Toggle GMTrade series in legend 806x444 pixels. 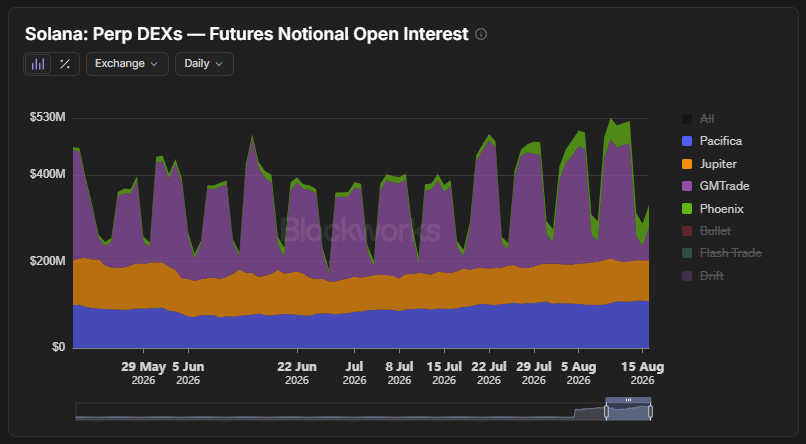click(716, 186)
